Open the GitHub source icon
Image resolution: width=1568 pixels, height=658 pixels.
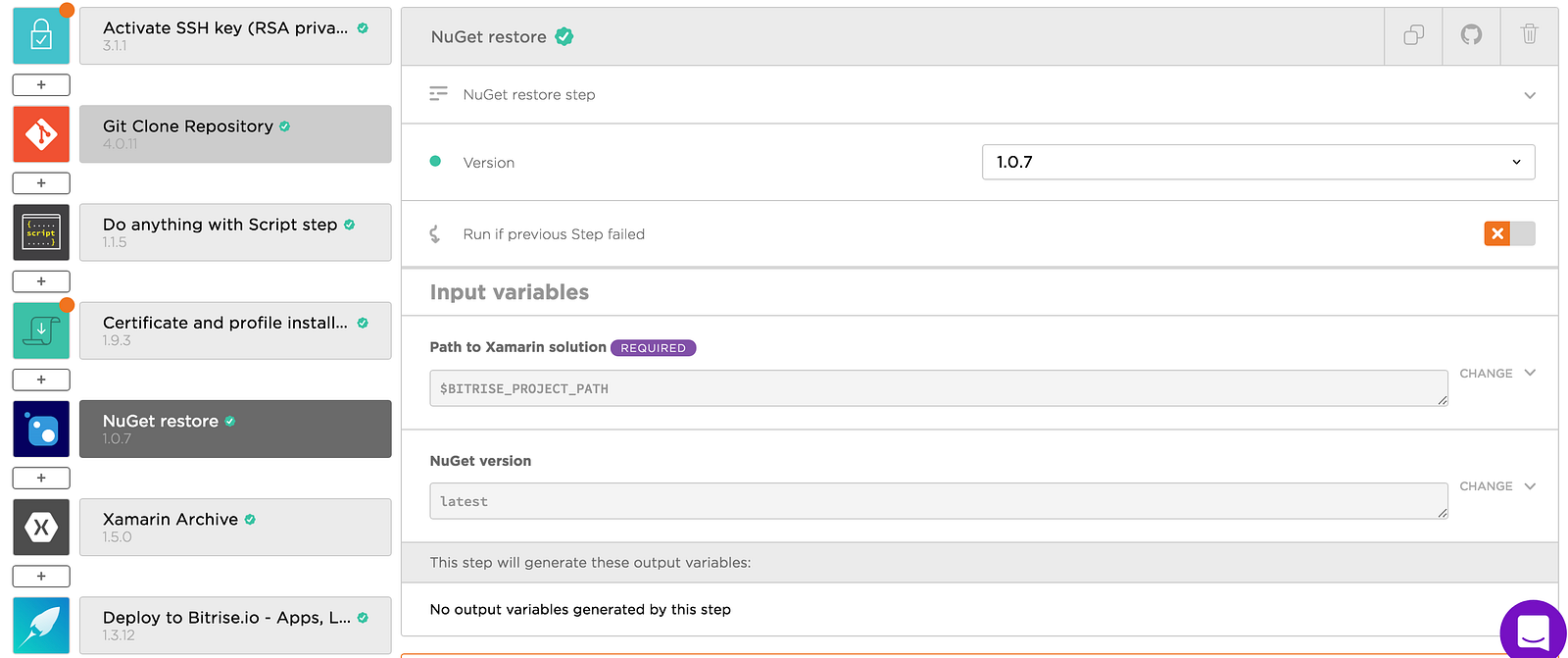click(1471, 36)
